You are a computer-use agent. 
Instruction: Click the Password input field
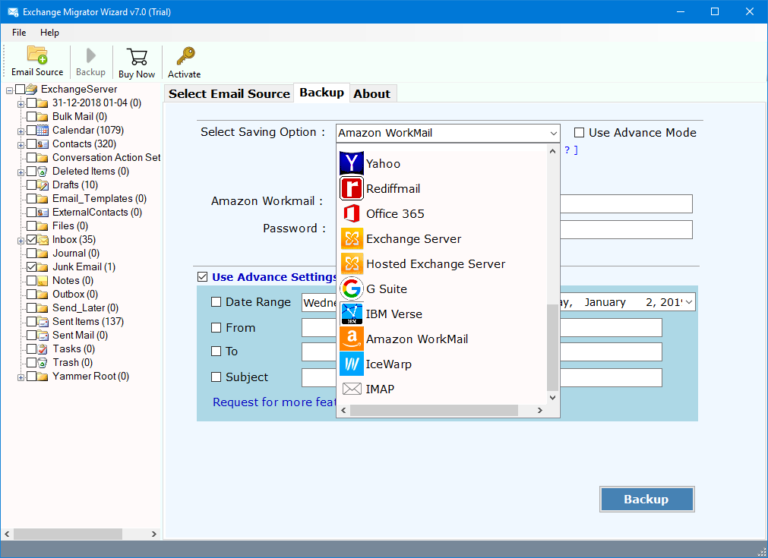coord(626,229)
